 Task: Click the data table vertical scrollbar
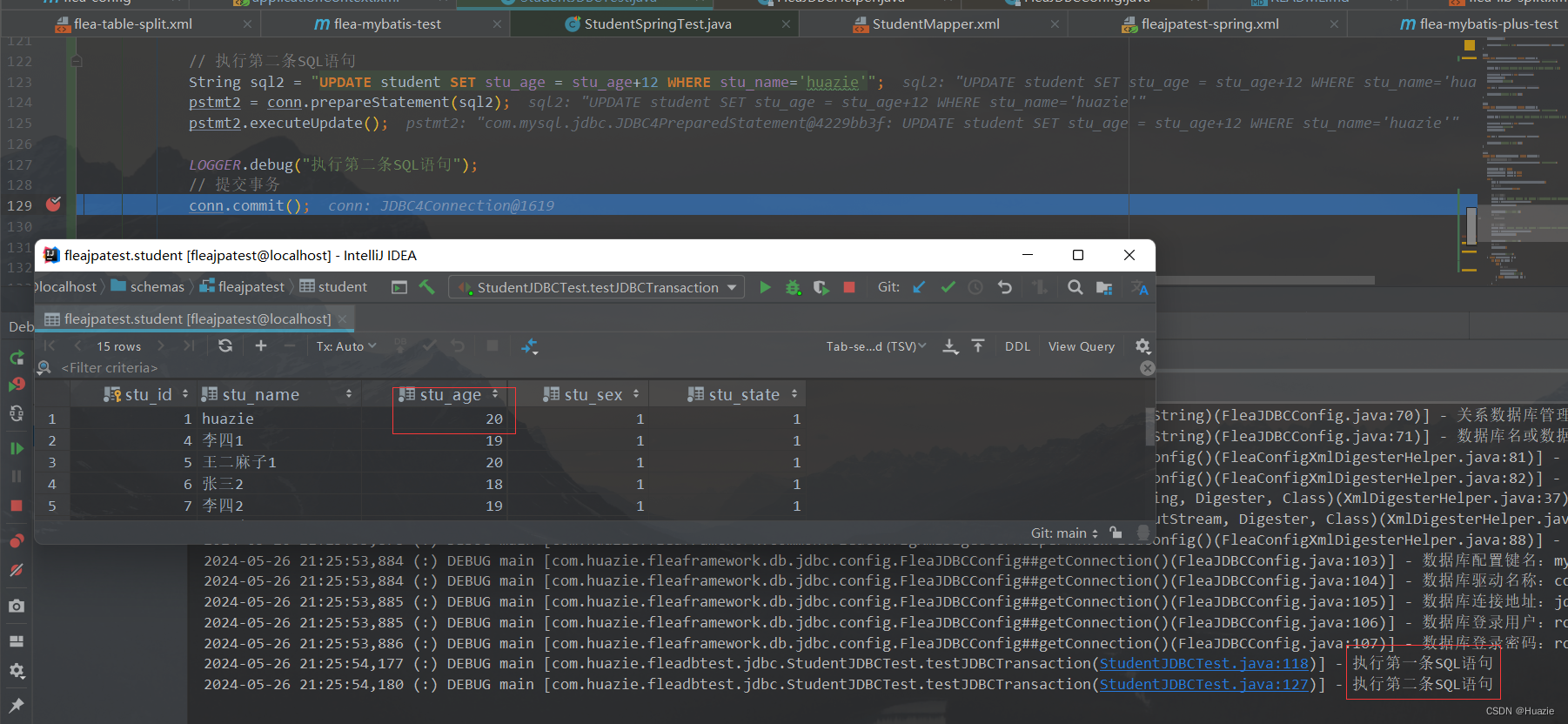point(1149,426)
